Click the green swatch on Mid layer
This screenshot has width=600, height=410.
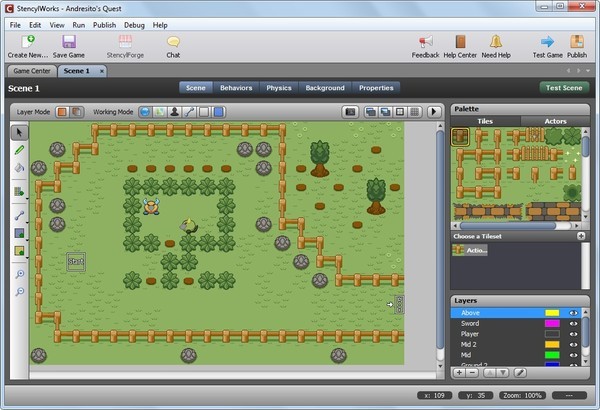point(552,355)
